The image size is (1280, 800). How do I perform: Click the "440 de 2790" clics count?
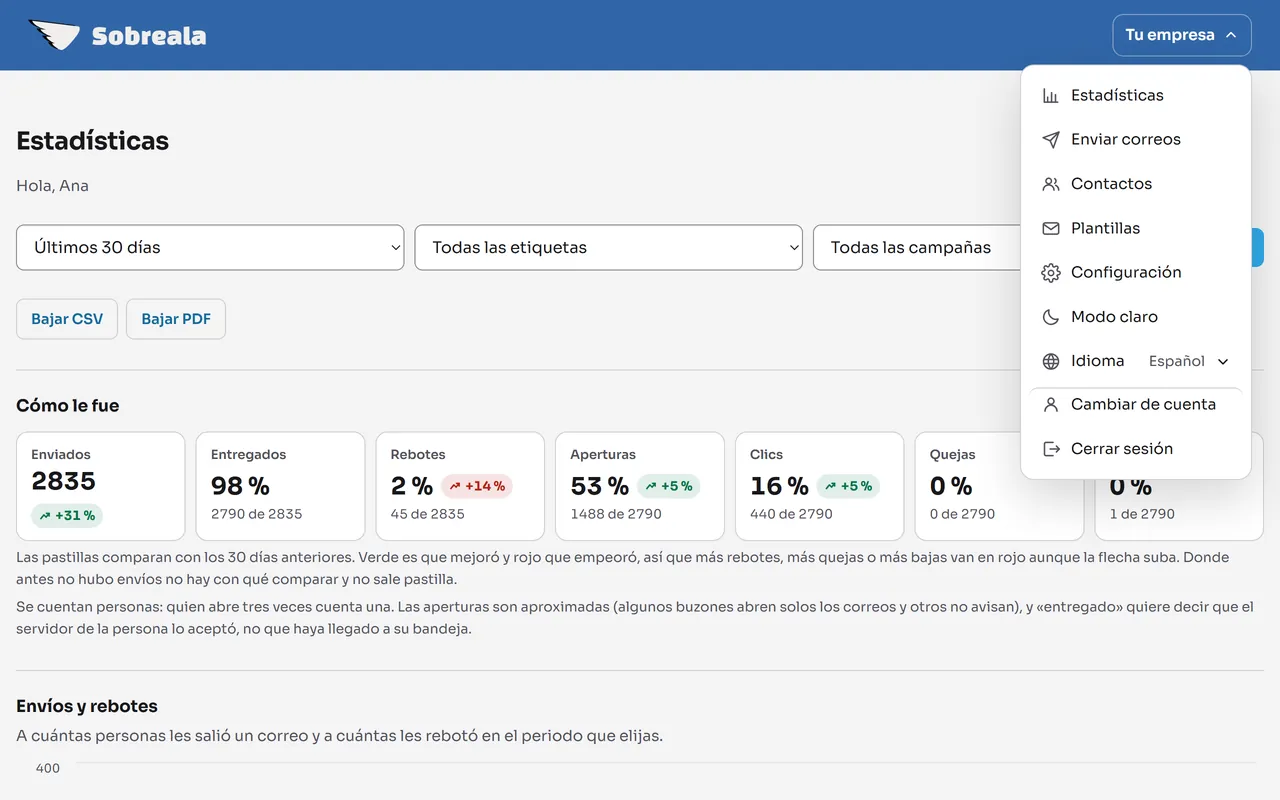[x=791, y=514]
